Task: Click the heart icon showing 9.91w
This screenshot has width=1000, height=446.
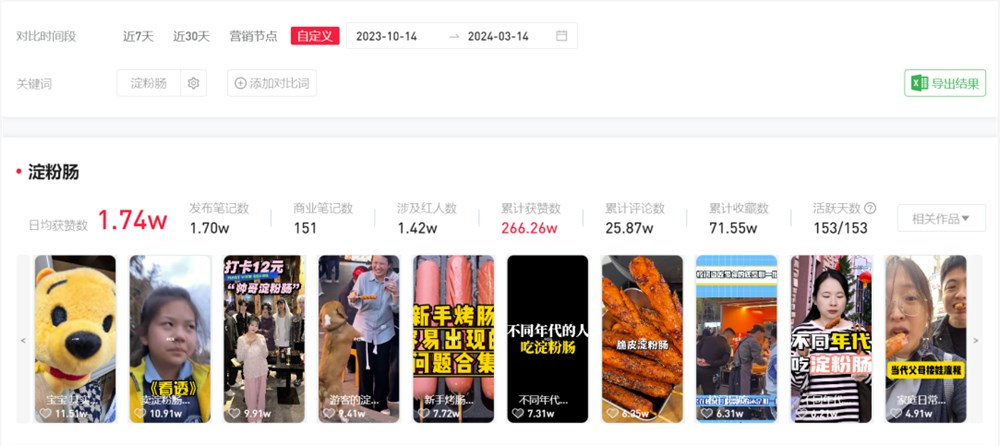Action: point(234,413)
